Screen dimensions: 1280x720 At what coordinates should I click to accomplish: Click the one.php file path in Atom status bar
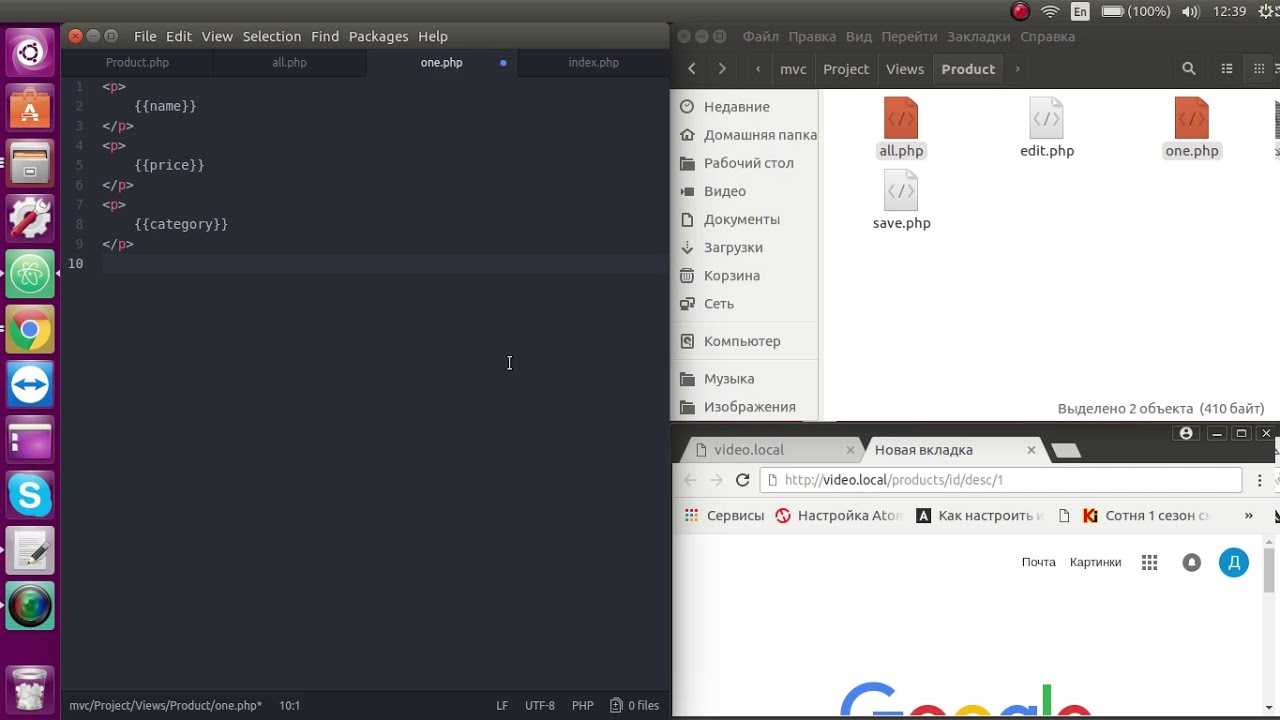click(x=165, y=705)
